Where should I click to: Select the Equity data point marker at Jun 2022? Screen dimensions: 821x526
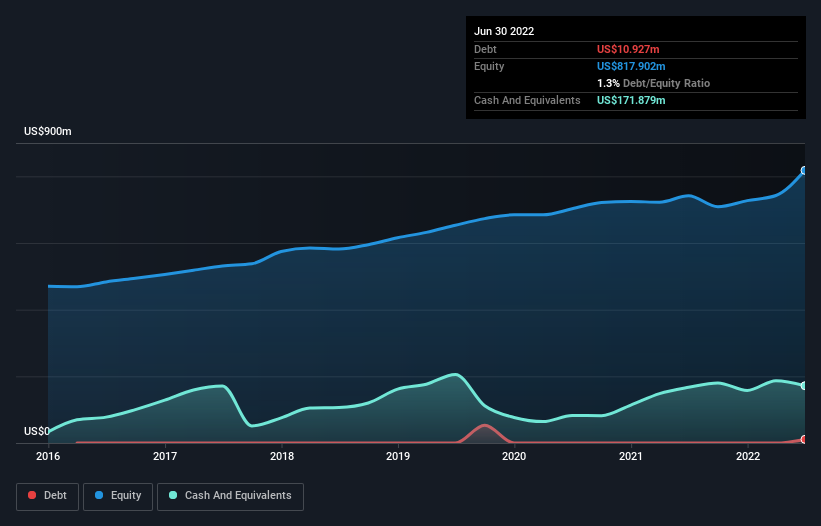click(804, 171)
